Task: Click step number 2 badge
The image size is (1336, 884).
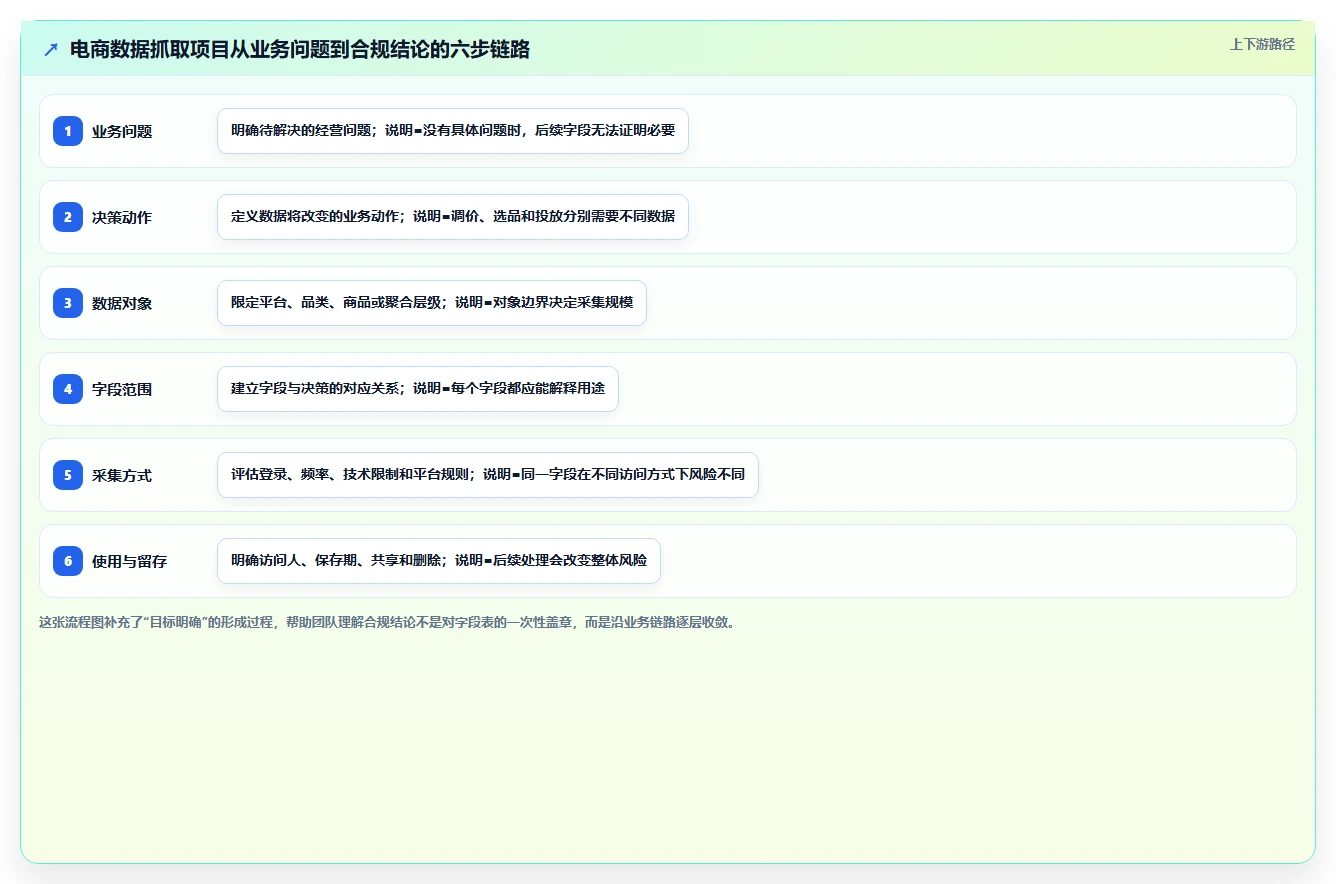Action: coord(68,217)
